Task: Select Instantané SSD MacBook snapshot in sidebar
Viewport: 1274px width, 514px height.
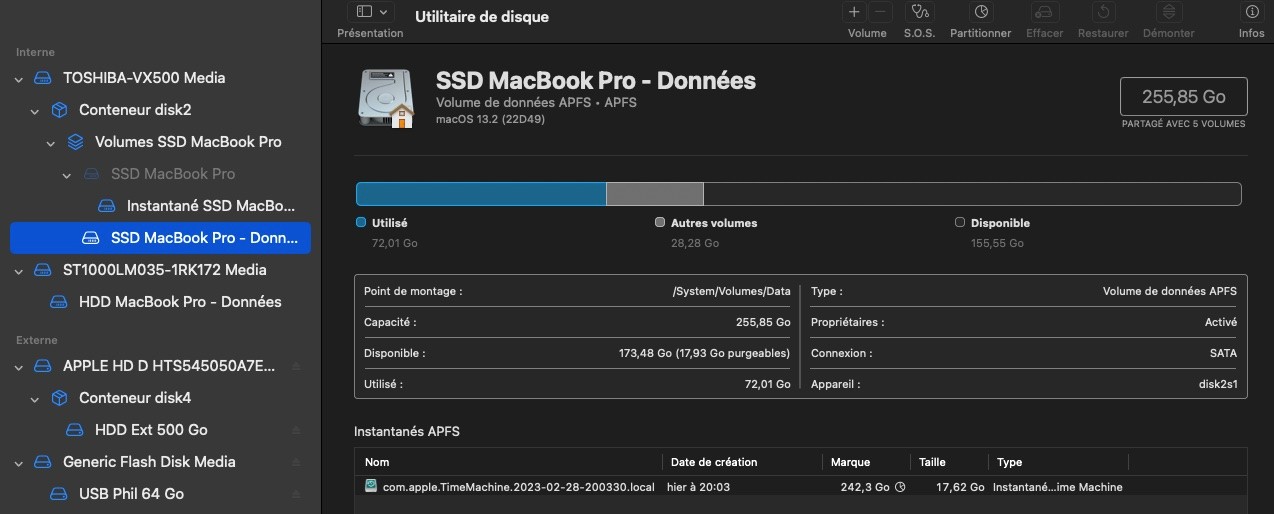Action: [x=211, y=206]
